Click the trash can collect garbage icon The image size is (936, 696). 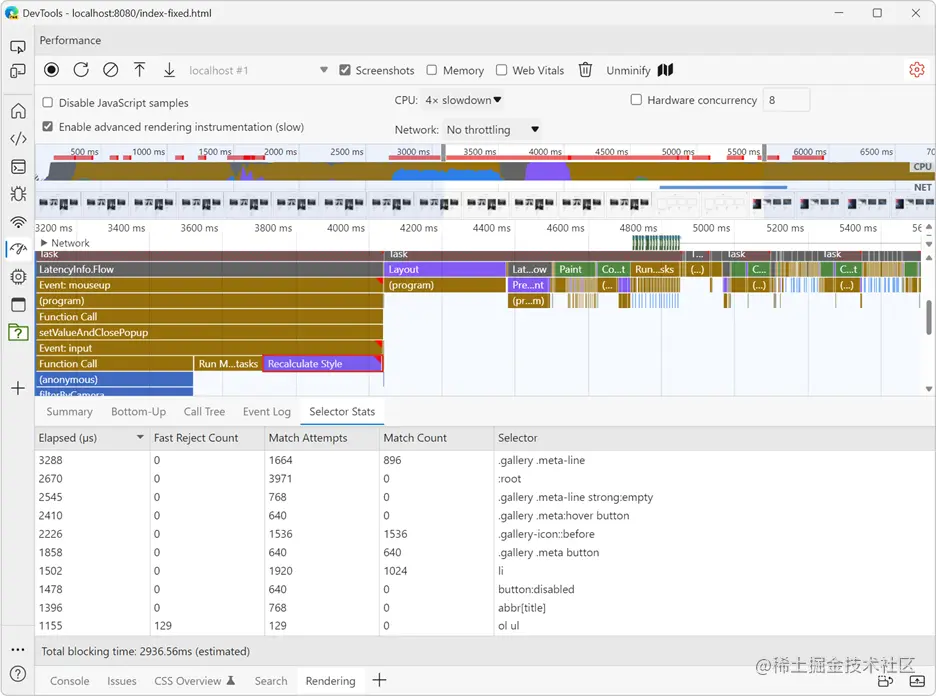point(586,70)
